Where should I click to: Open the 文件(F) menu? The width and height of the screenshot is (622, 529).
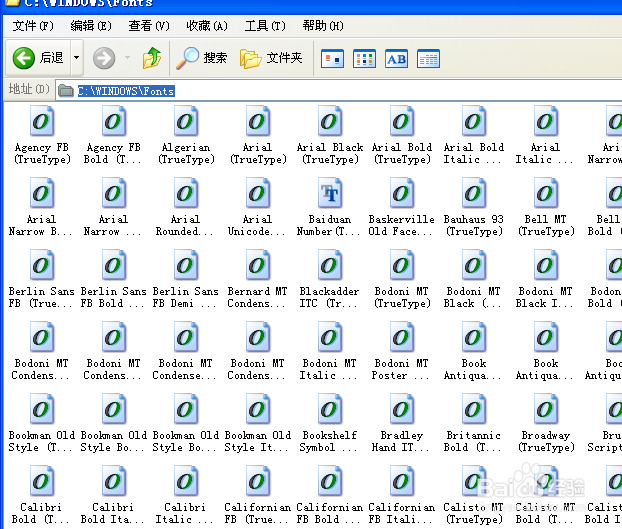33,26
